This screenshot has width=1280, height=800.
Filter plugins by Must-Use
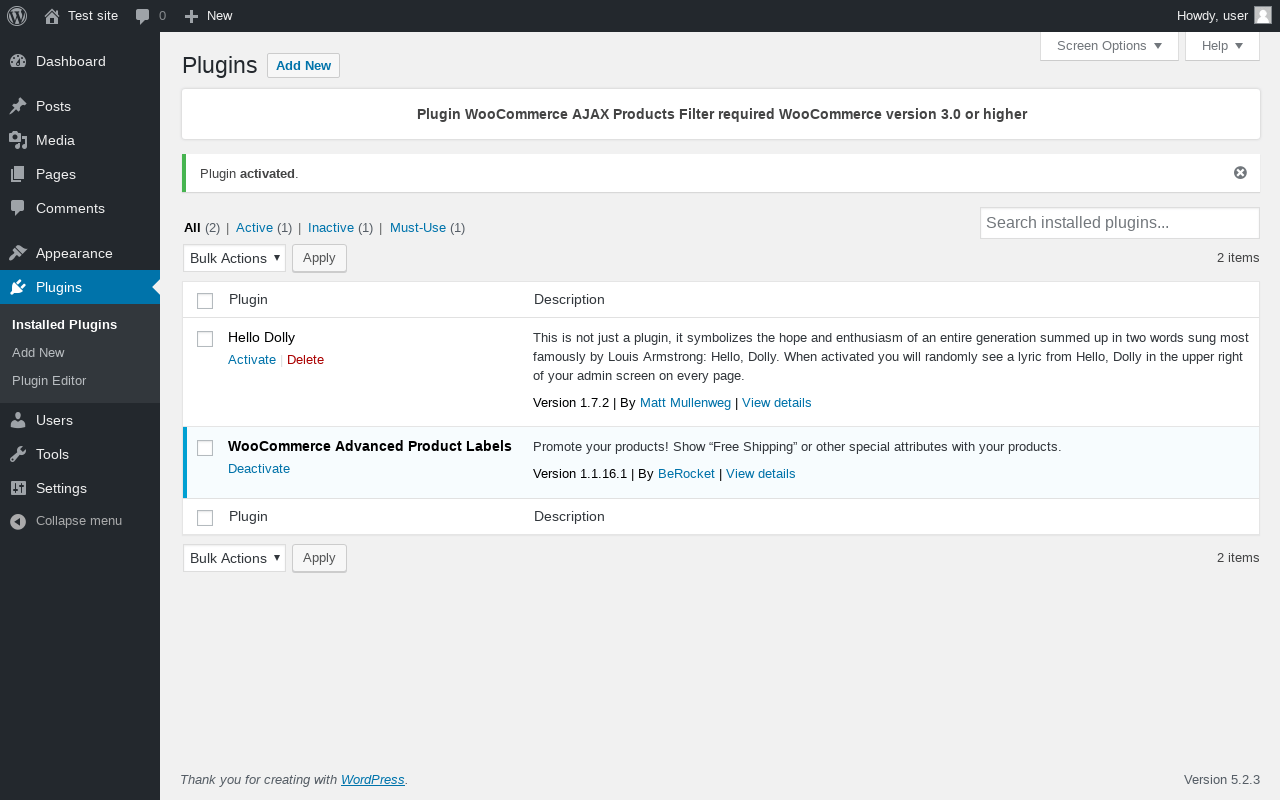click(418, 228)
